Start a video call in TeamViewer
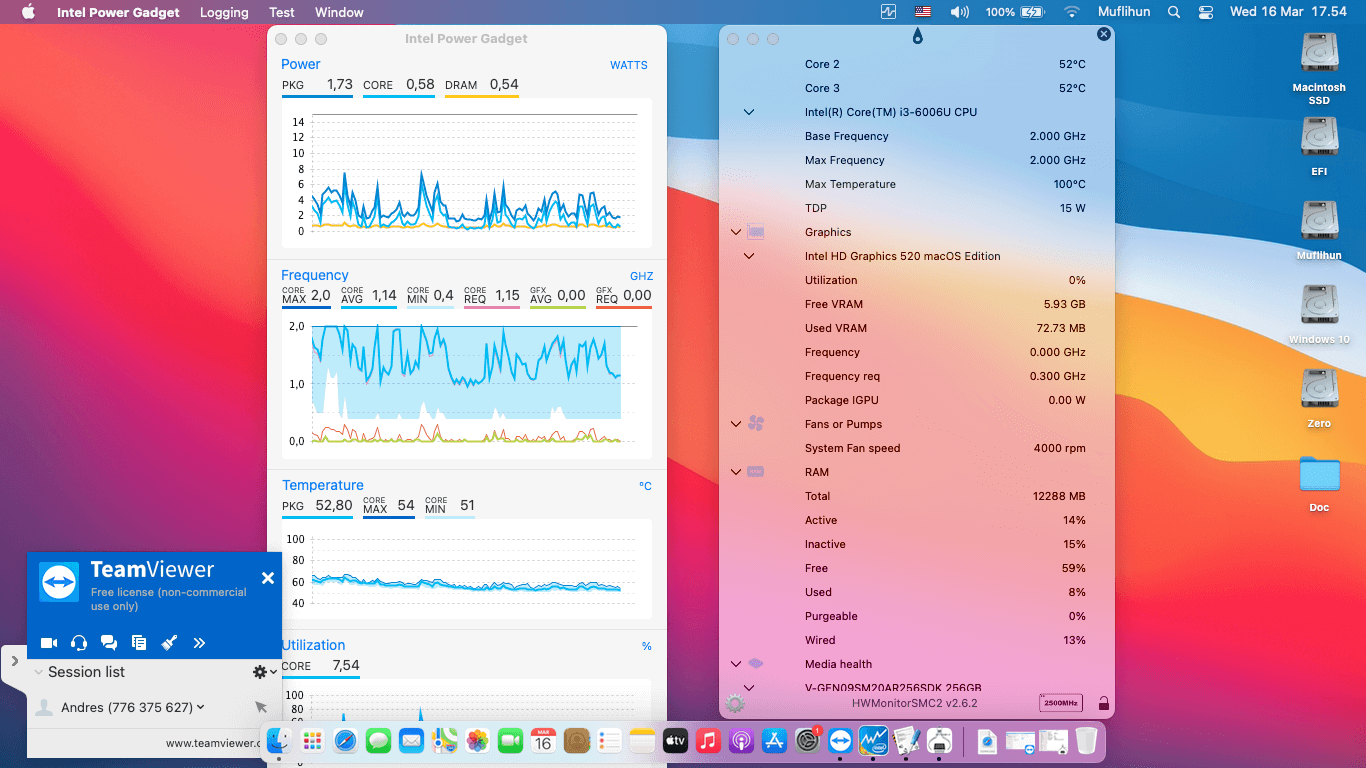 point(49,643)
